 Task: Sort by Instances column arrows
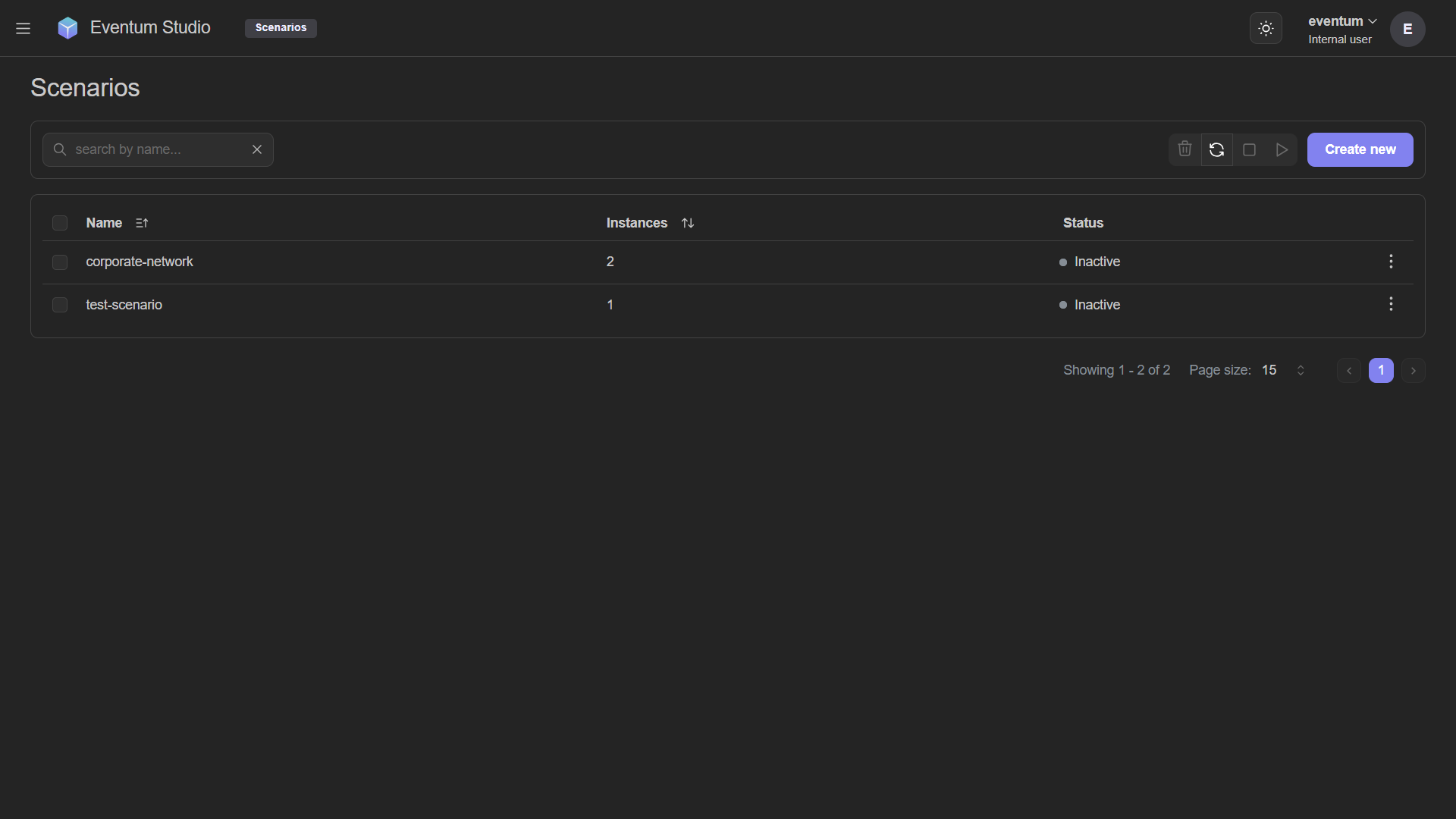pos(688,223)
